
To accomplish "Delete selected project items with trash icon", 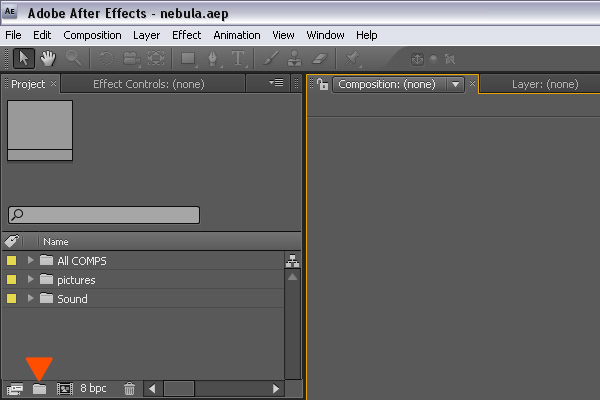I will 129,389.
